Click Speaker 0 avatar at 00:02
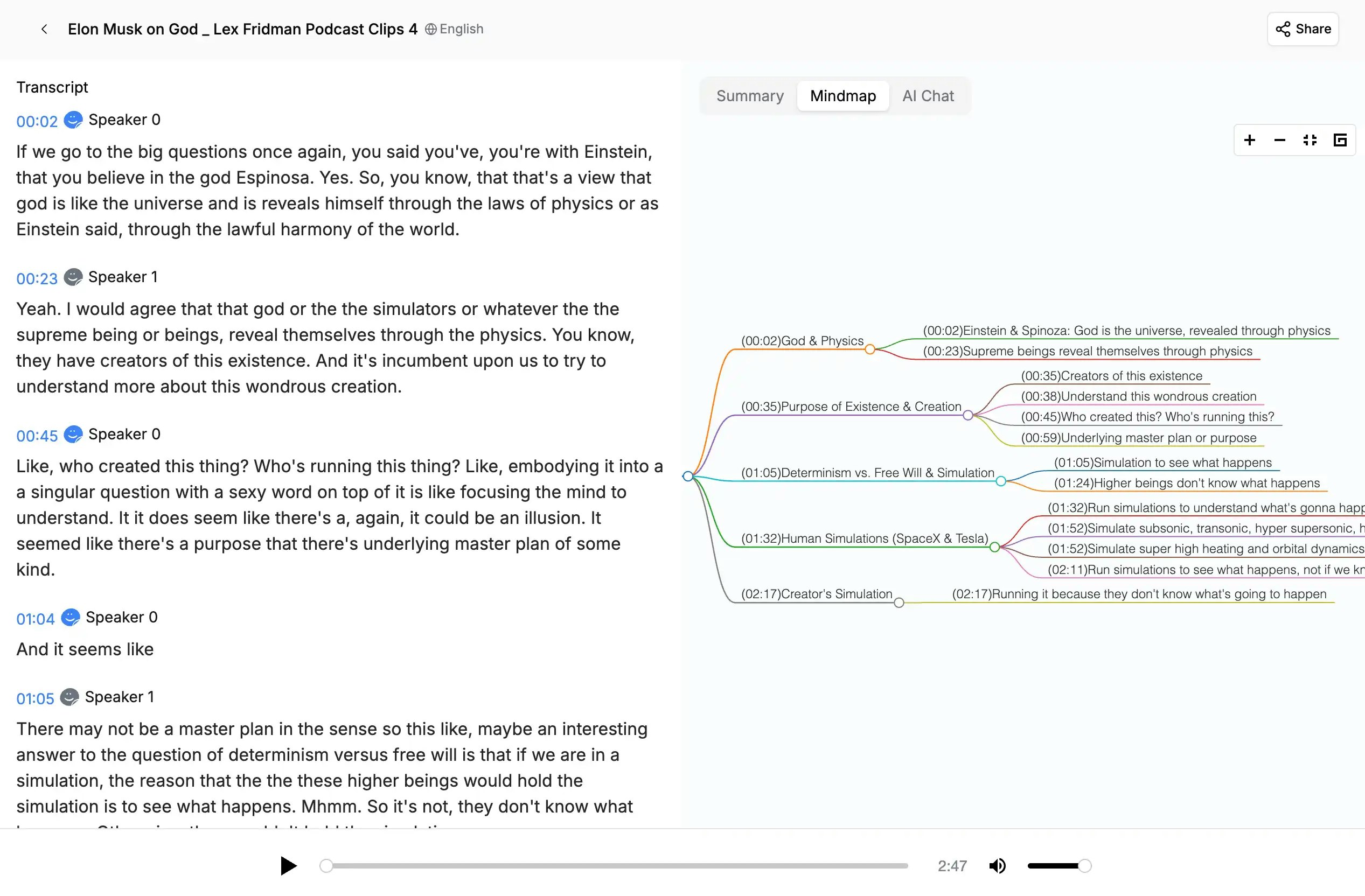The height and width of the screenshot is (896, 1365). coord(73,120)
